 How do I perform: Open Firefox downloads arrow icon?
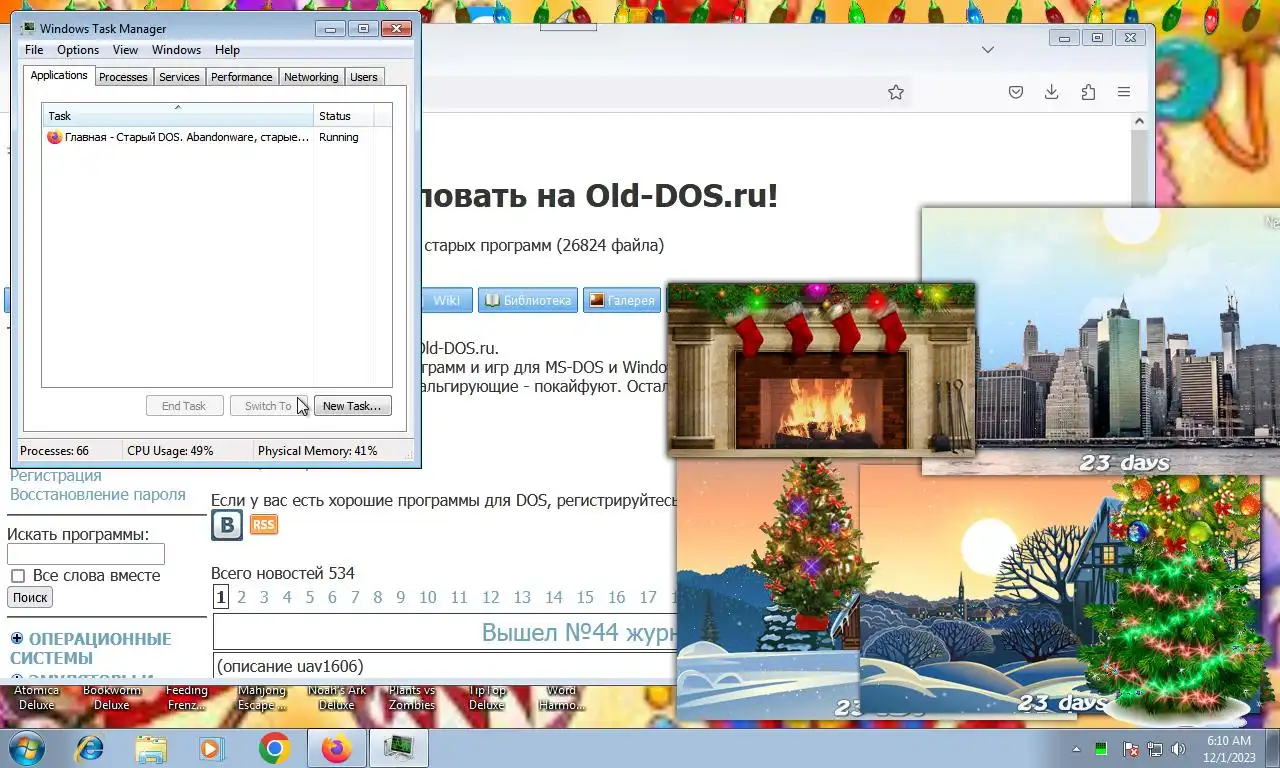pyautogui.click(x=1051, y=92)
